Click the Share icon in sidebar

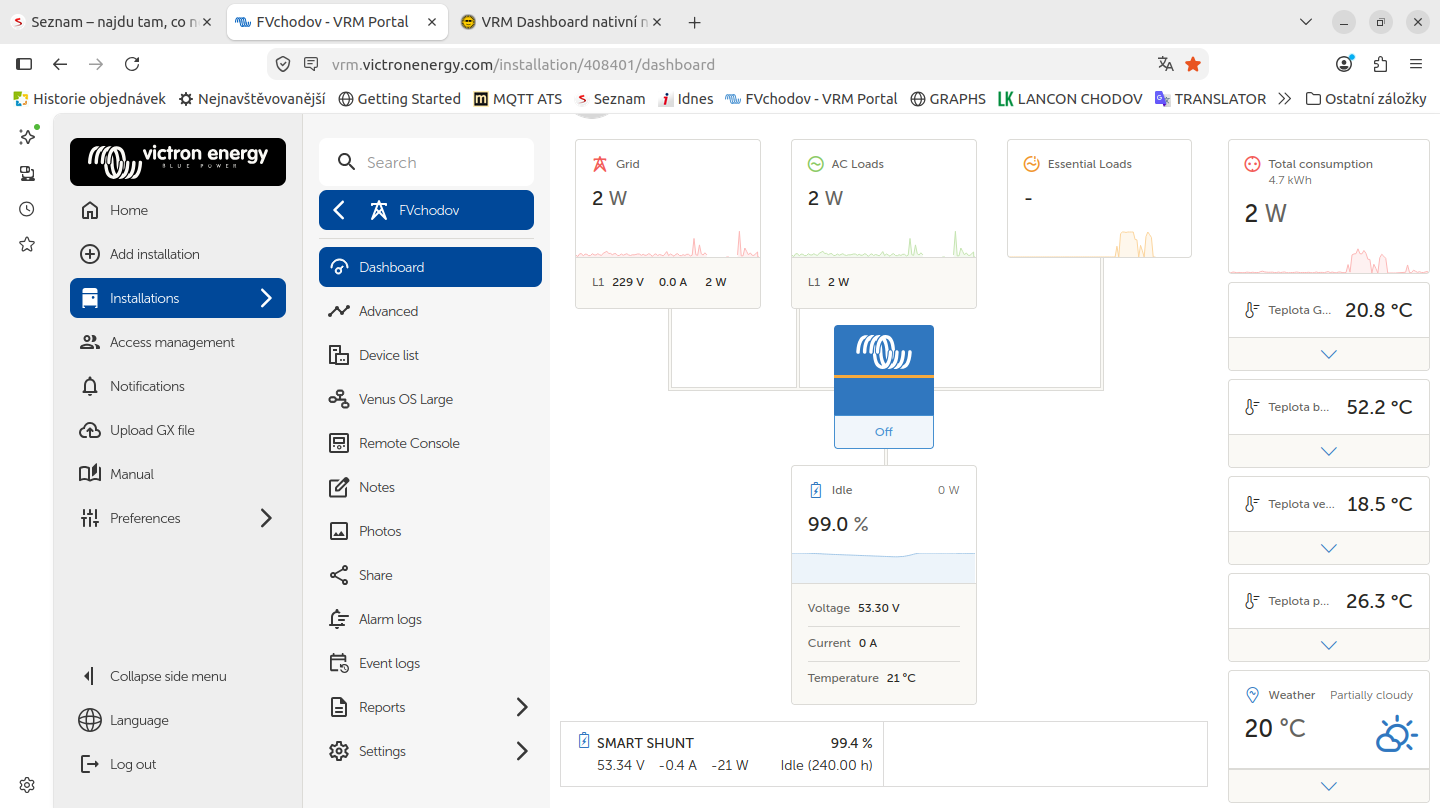339,575
